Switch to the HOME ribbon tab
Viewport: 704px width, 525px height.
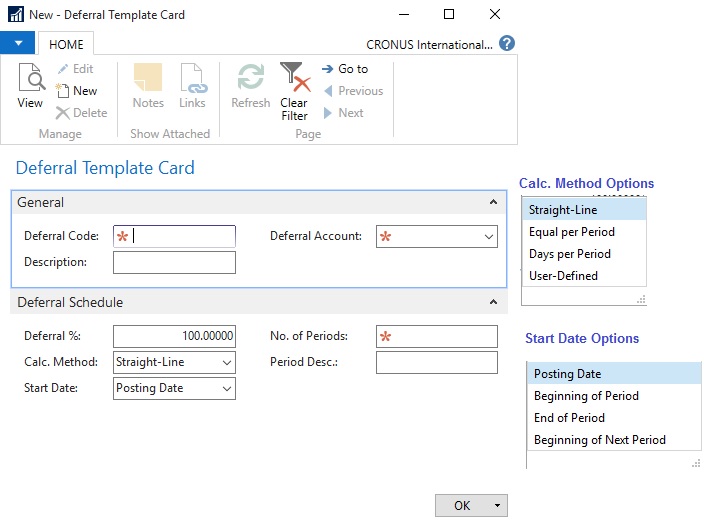click(x=66, y=44)
